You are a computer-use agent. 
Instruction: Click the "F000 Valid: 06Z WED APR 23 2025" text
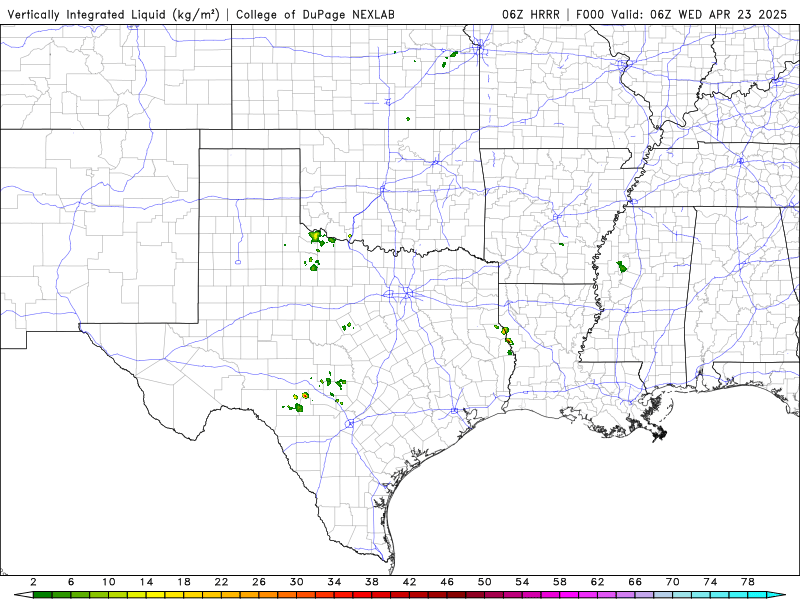coord(682,14)
